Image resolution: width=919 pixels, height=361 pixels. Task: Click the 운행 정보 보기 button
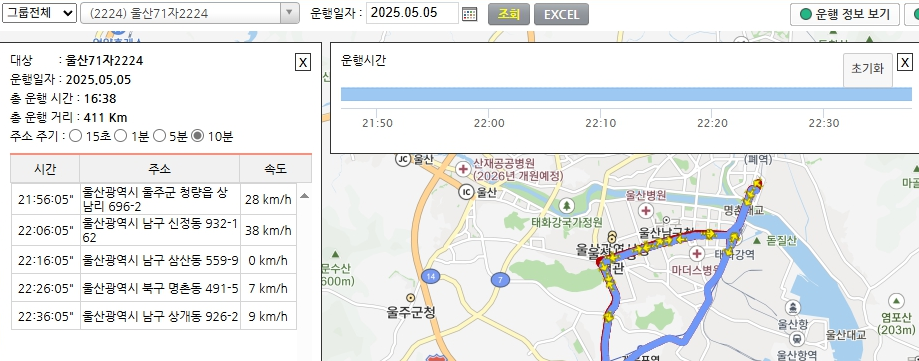tap(845, 14)
